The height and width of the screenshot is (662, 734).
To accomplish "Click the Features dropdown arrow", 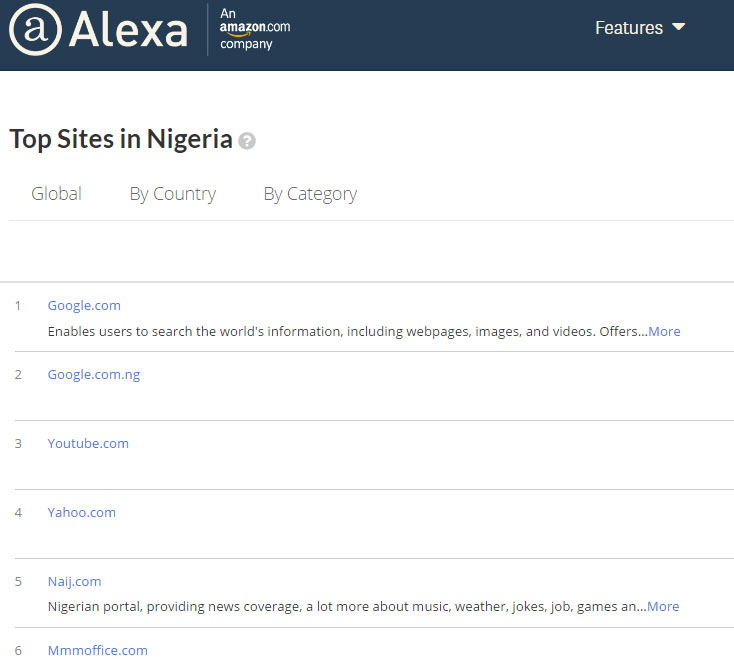I will coord(678,27).
